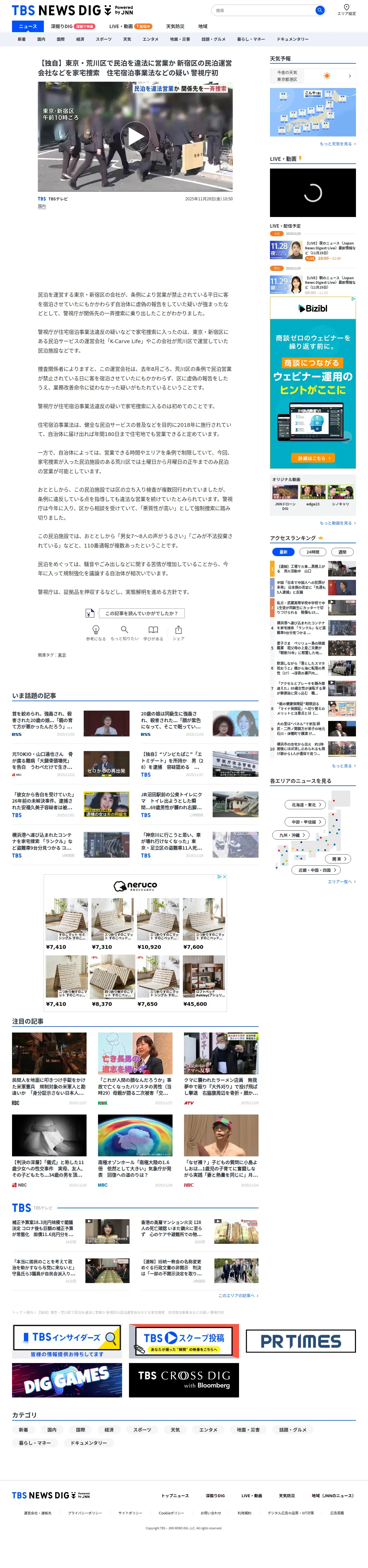Image resolution: width=368 pixels, height=1568 pixels.
Task: Select the 24時間 ranking tab
Action: [x=313, y=552]
